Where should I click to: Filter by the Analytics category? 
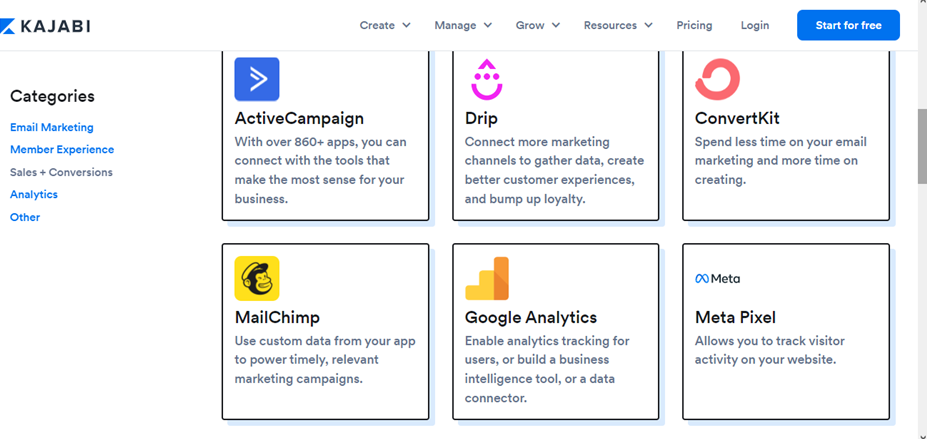tap(34, 194)
